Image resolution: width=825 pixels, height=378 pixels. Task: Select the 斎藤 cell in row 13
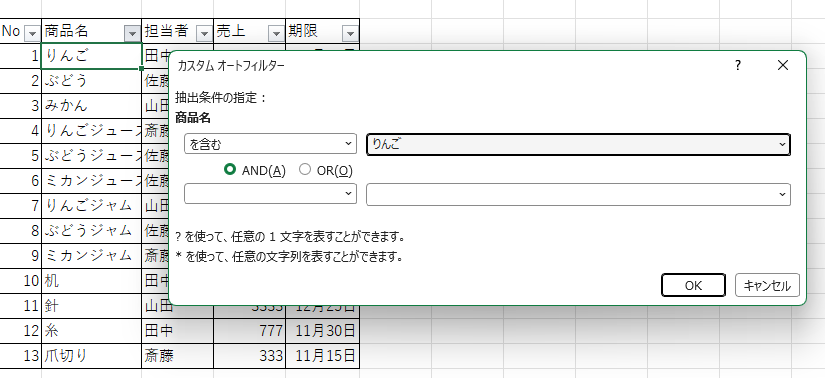(x=177, y=356)
